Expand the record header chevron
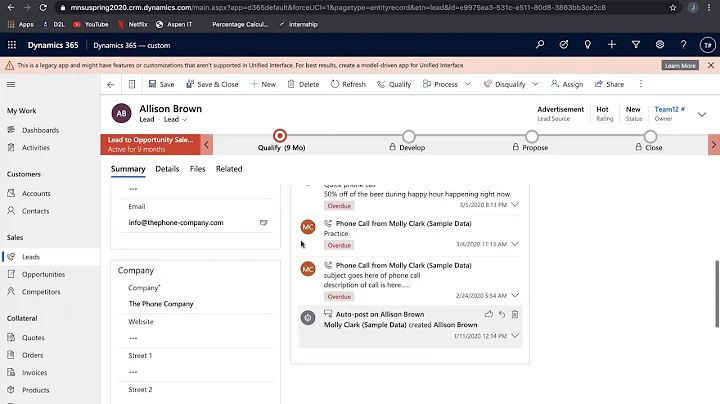Screen dimensions: 720x404 702,114
